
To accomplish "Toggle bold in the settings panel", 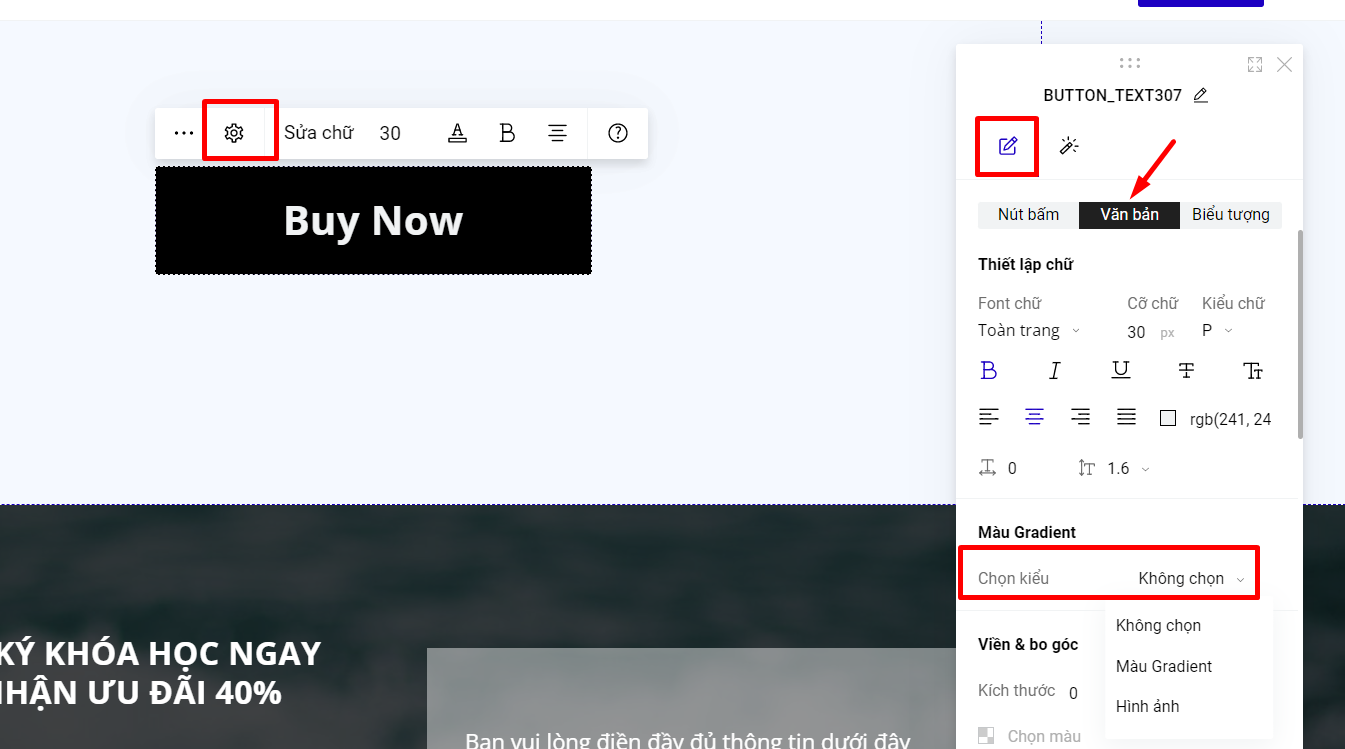I will pos(989,371).
